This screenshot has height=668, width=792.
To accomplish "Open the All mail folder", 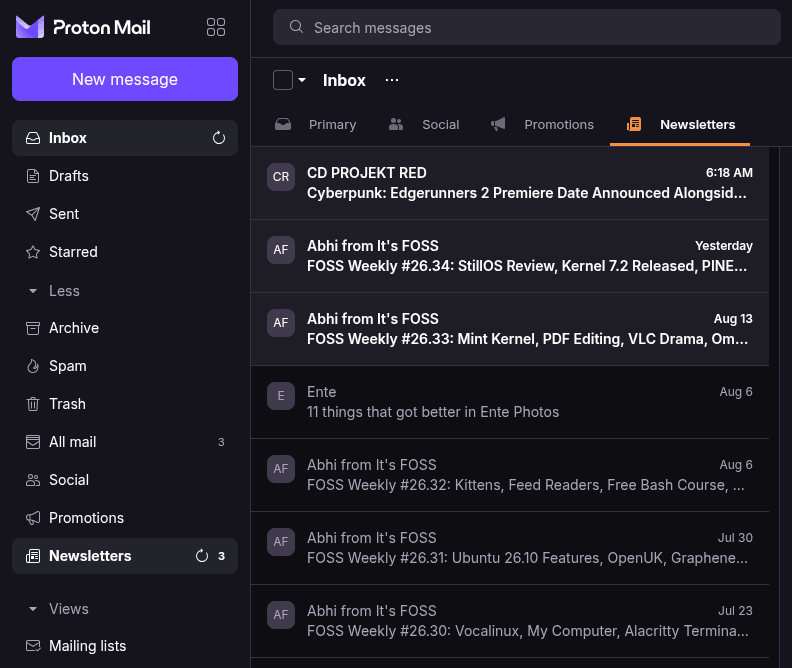I will coord(125,442).
